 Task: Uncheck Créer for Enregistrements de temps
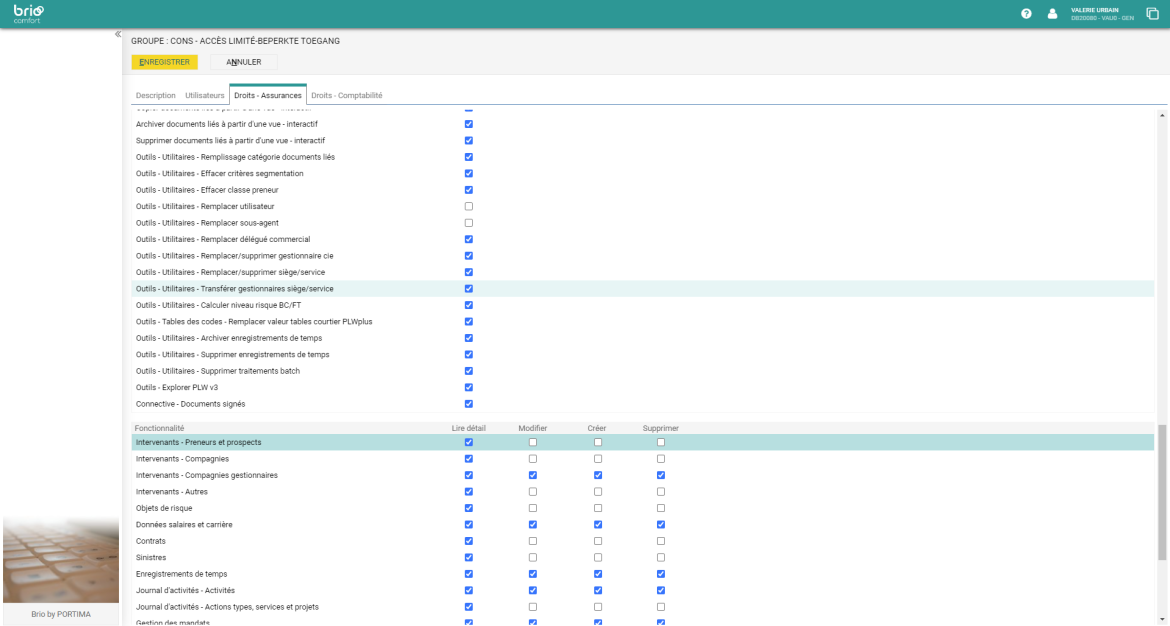598,574
